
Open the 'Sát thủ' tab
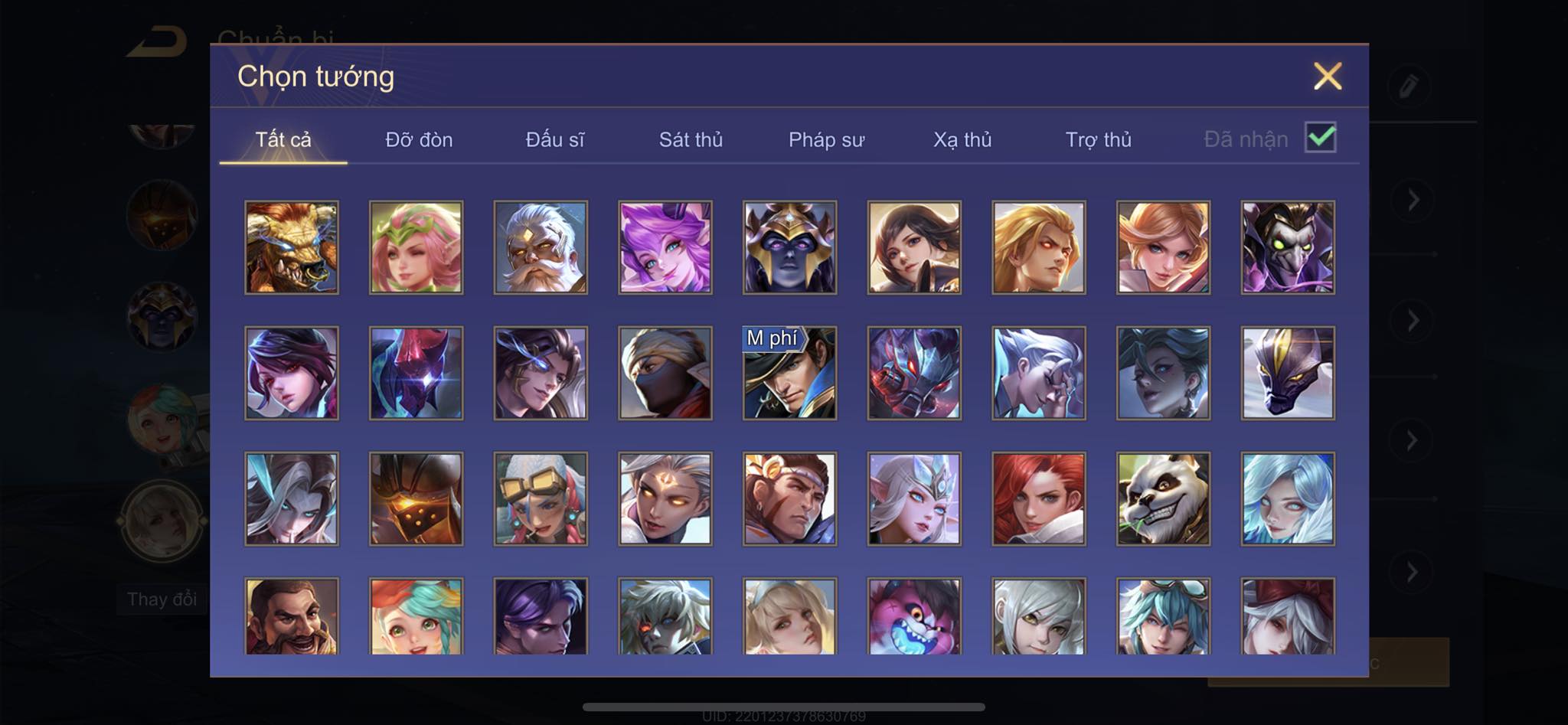pos(691,139)
